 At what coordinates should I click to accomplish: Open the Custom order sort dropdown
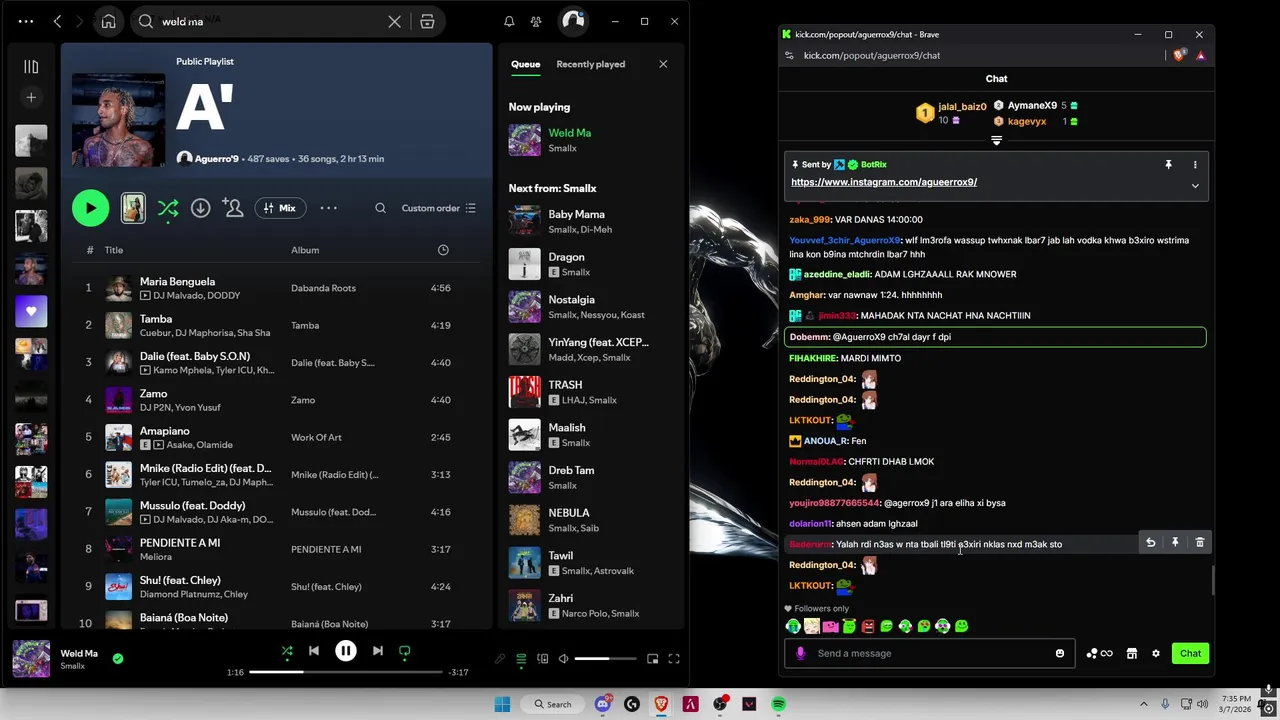[438, 208]
